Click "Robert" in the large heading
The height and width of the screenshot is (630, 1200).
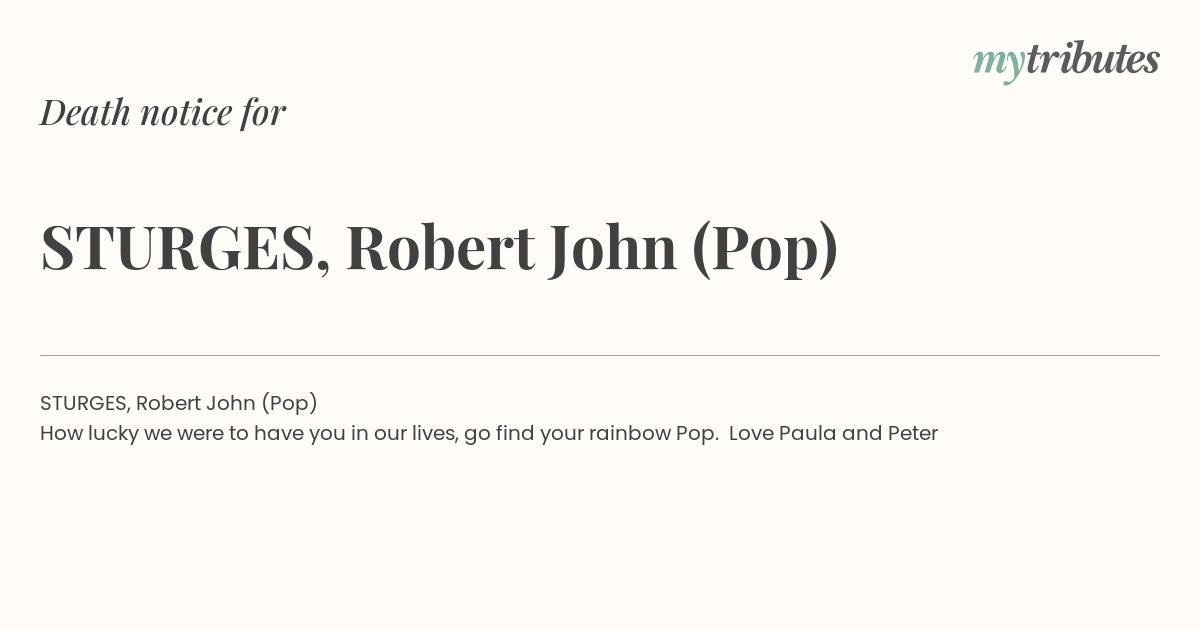(441, 248)
